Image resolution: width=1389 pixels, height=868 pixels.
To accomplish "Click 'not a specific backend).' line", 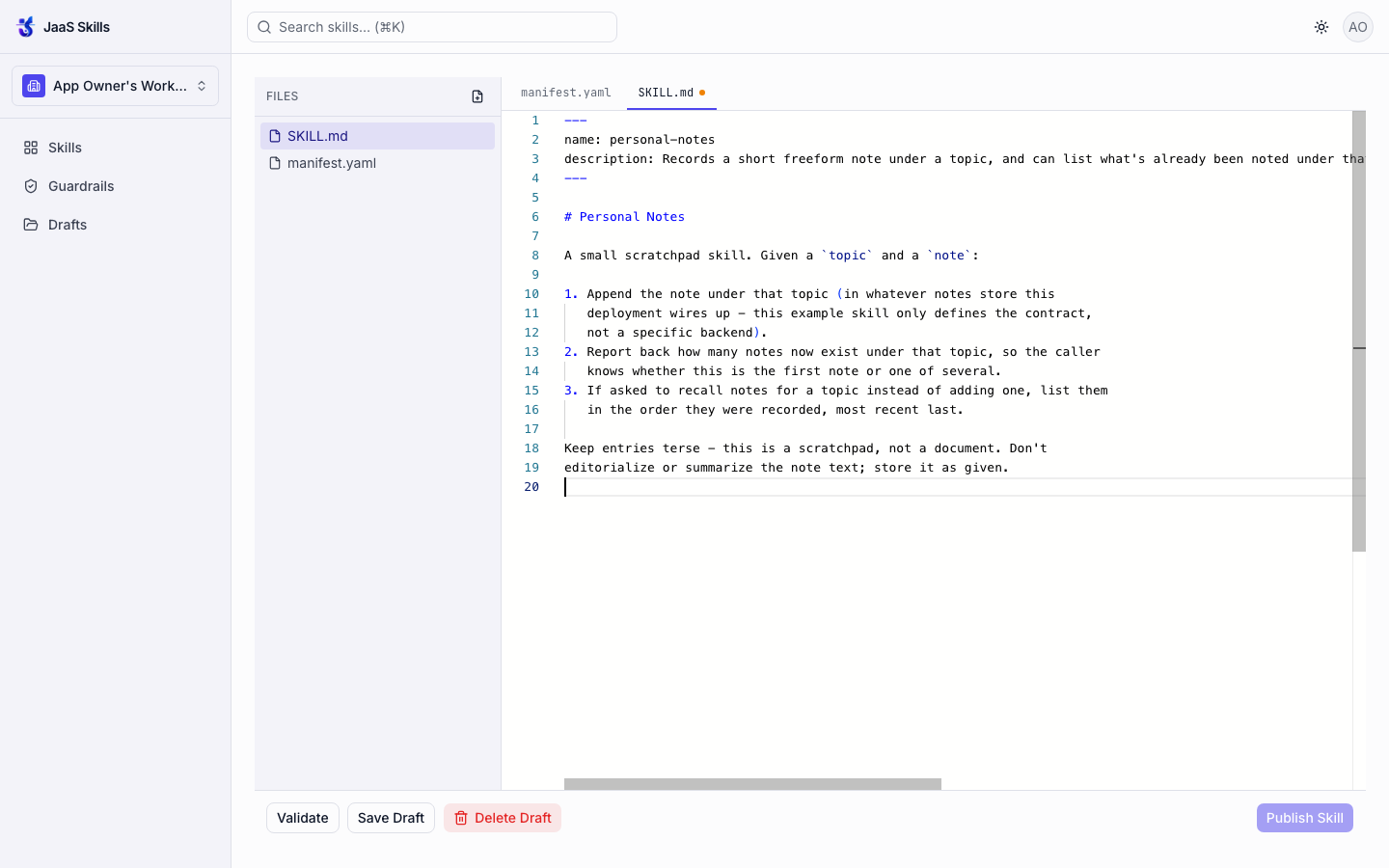I will pyautogui.click(x=677, y=333).
